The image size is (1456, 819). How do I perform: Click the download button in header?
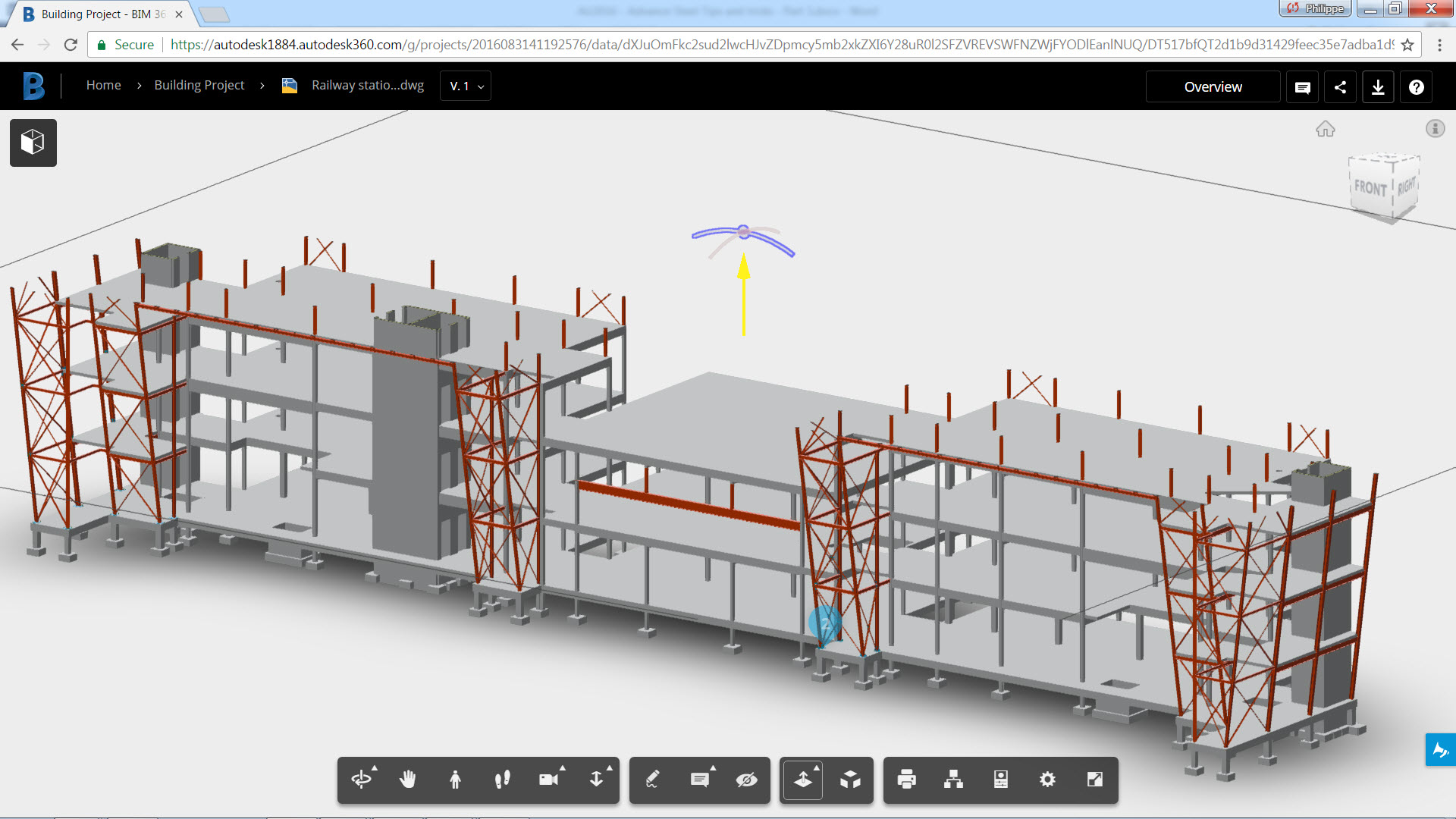pyautogui.click(x=1378, y=87)
